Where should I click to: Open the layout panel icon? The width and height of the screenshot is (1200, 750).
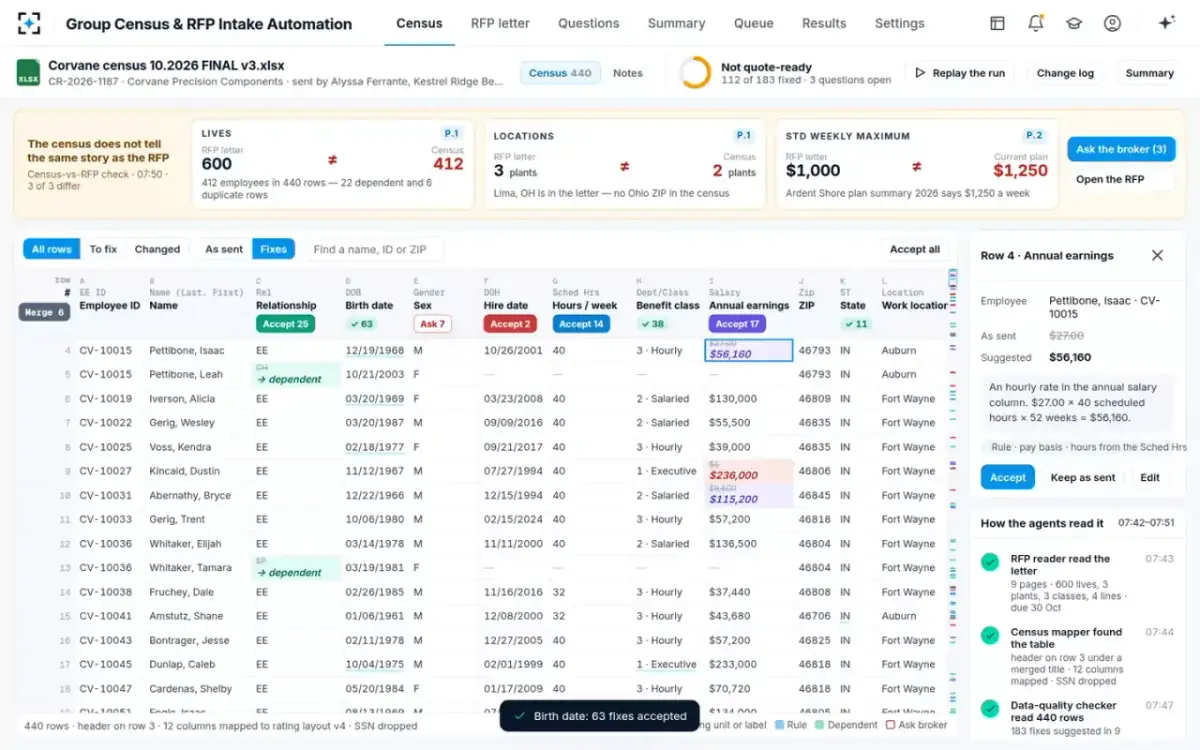coord(997,23)
